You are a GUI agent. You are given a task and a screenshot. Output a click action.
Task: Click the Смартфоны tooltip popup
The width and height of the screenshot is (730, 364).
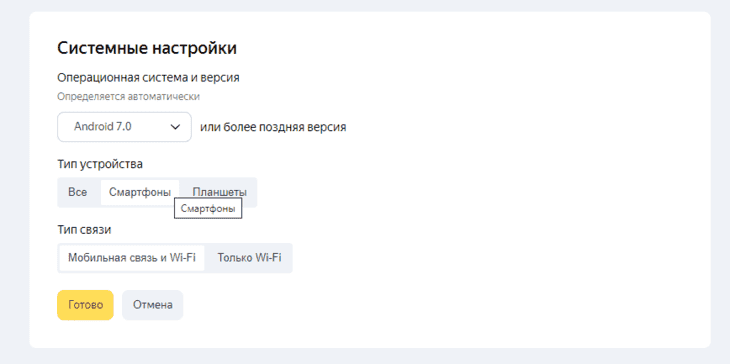[208, 209]
